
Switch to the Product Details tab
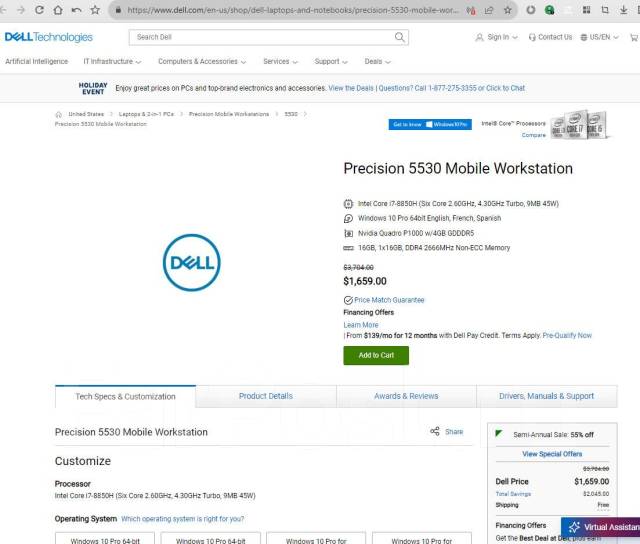point(266,396)
